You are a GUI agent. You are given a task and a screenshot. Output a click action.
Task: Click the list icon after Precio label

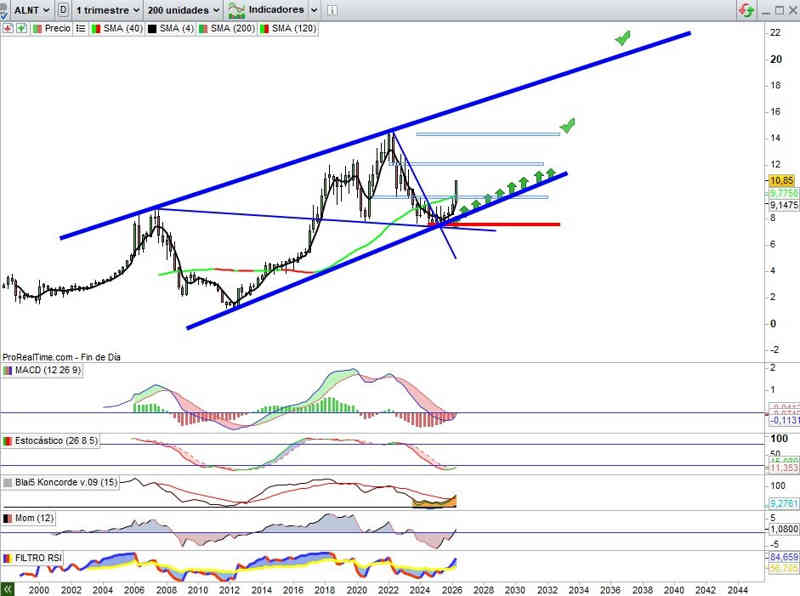[x=80, y=29]
